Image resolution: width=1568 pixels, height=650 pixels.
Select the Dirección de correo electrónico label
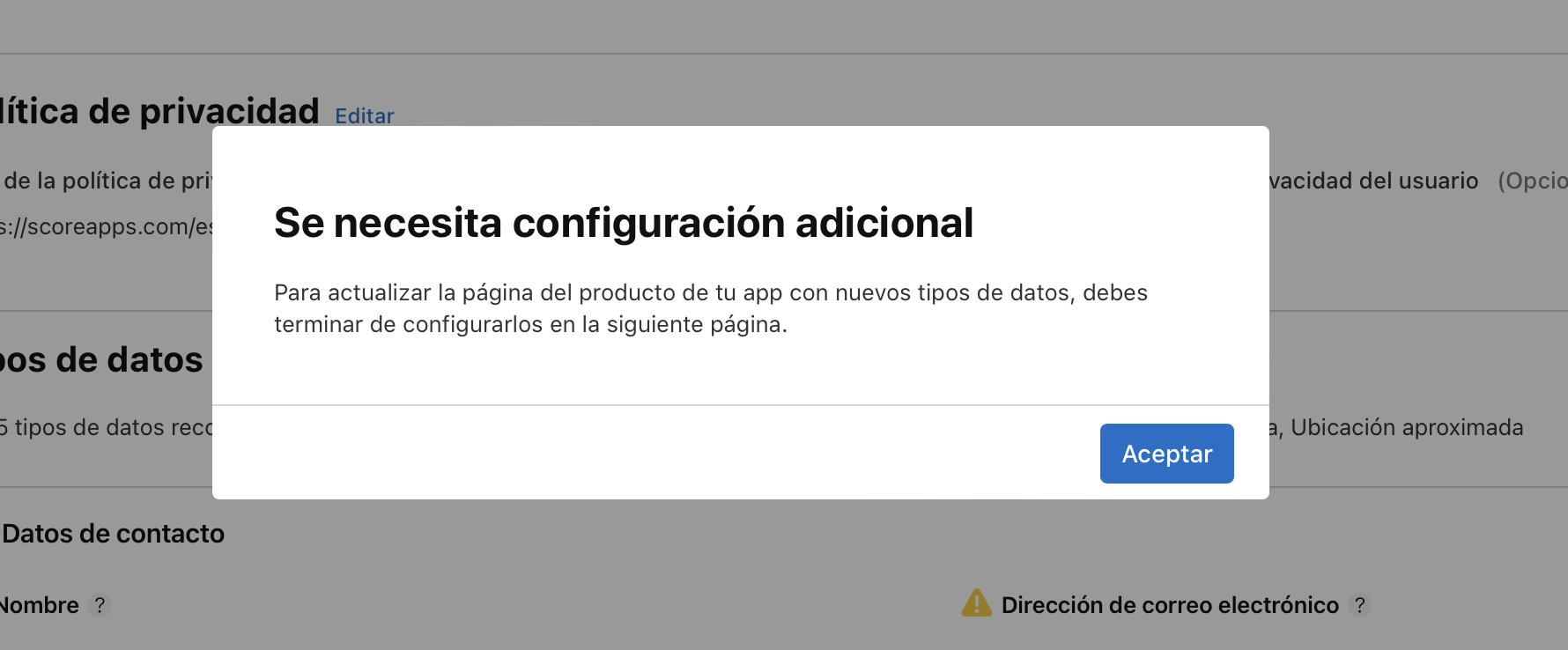pyautogui.click(x=1170, y=605)
